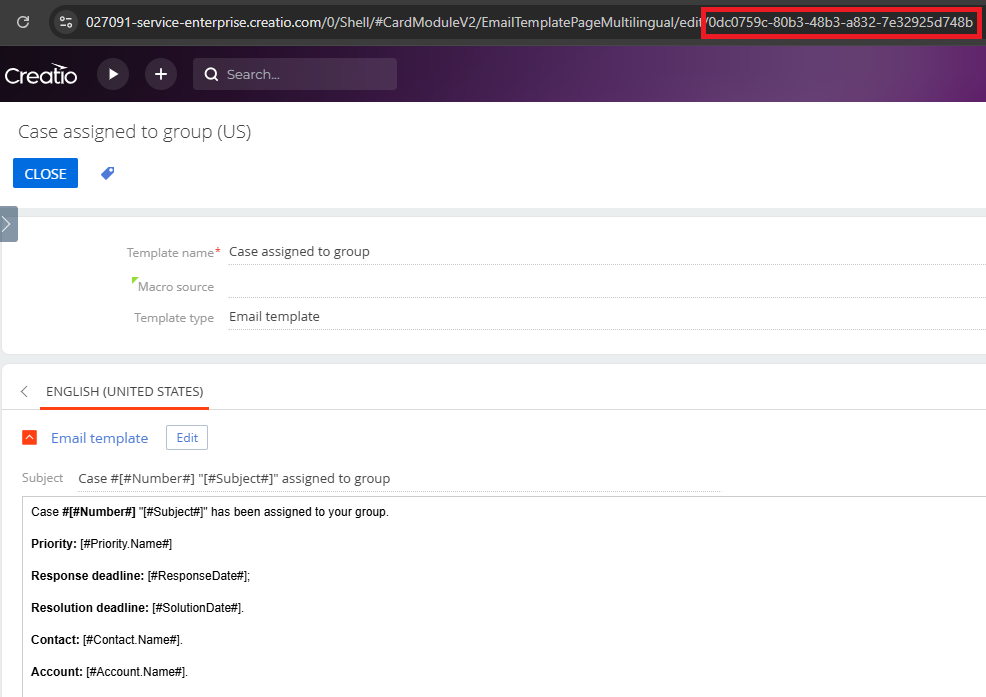
Task: Click the run process play button
Action: point(113,74)
